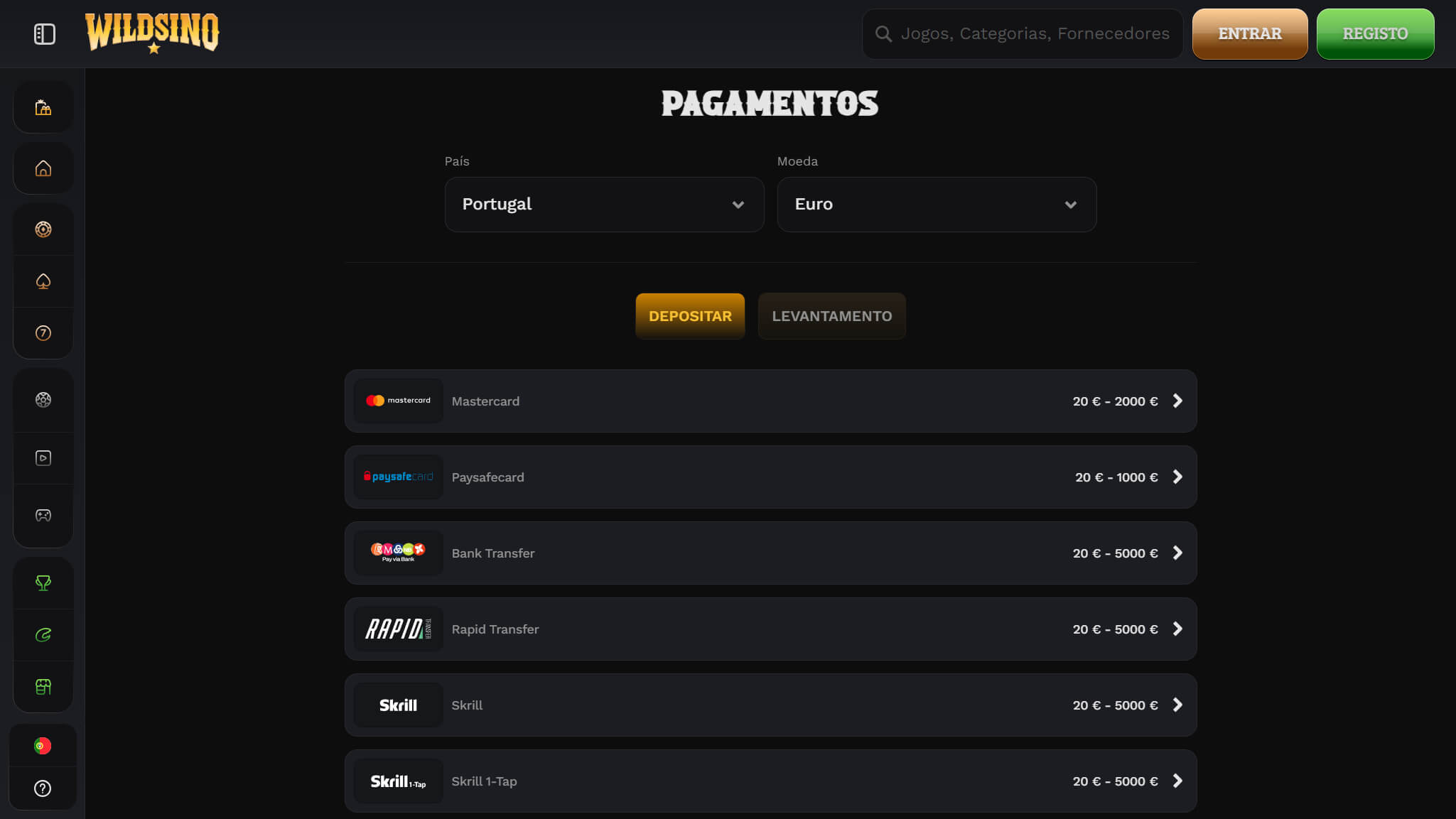Screen dimensions: 1456x819
Task: Expand the Skrill 1-Tap row chevron
Action: click(x=1177, y=781)
